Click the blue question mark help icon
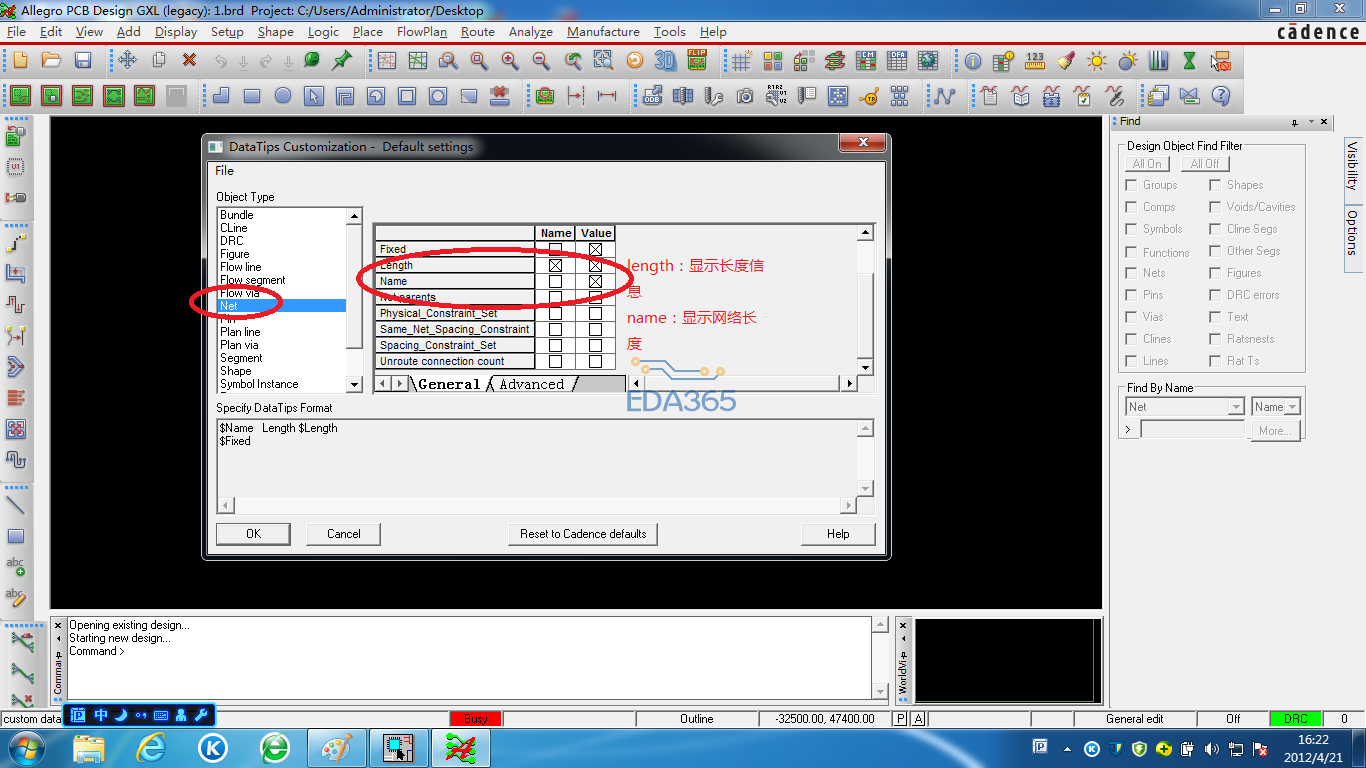The height and width of the screenshot is (768, 1366). [1220, 96]
